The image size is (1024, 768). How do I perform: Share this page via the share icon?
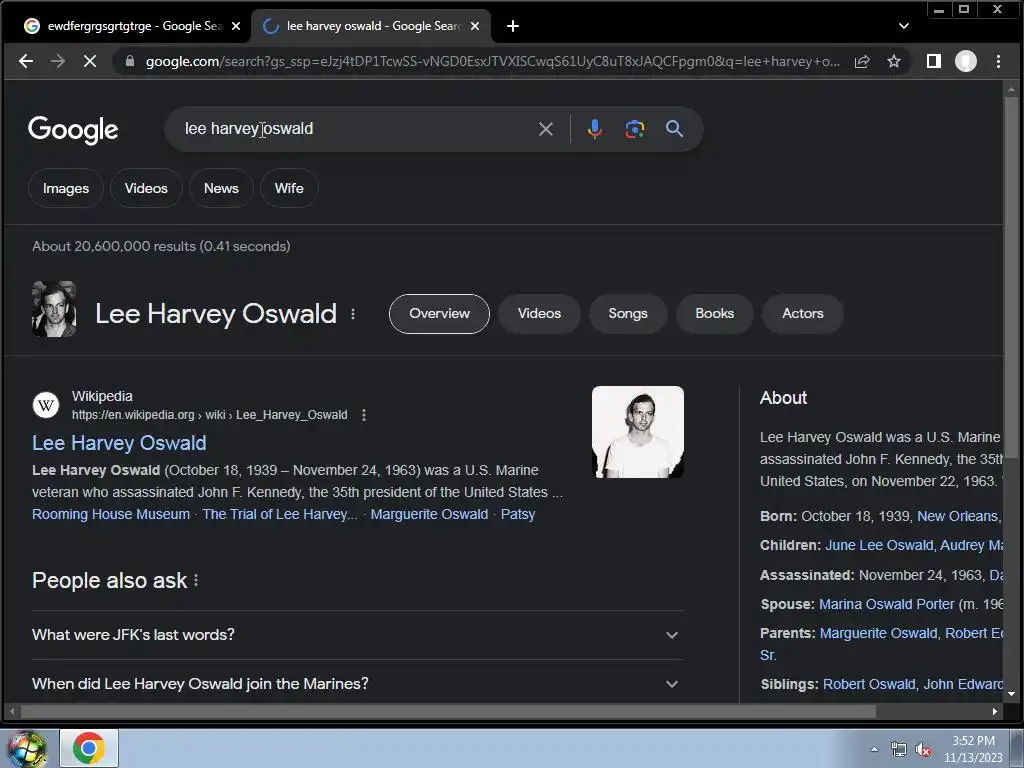(x=862, y=61)
